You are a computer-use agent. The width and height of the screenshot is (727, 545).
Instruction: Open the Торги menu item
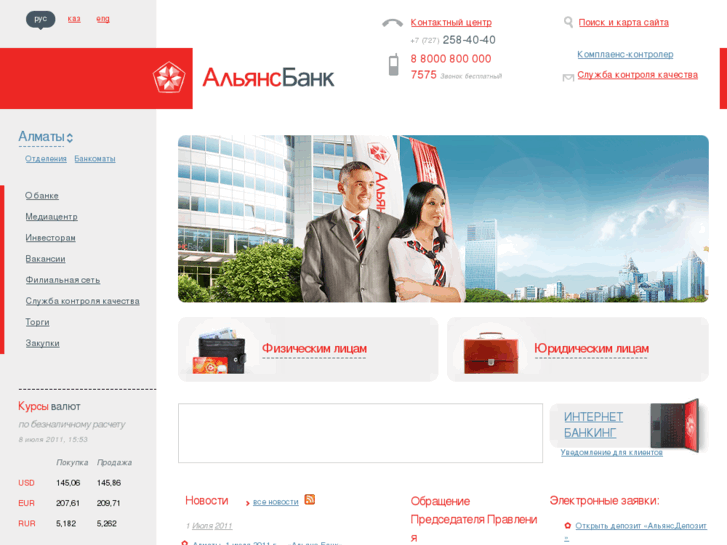coord(37,322)
